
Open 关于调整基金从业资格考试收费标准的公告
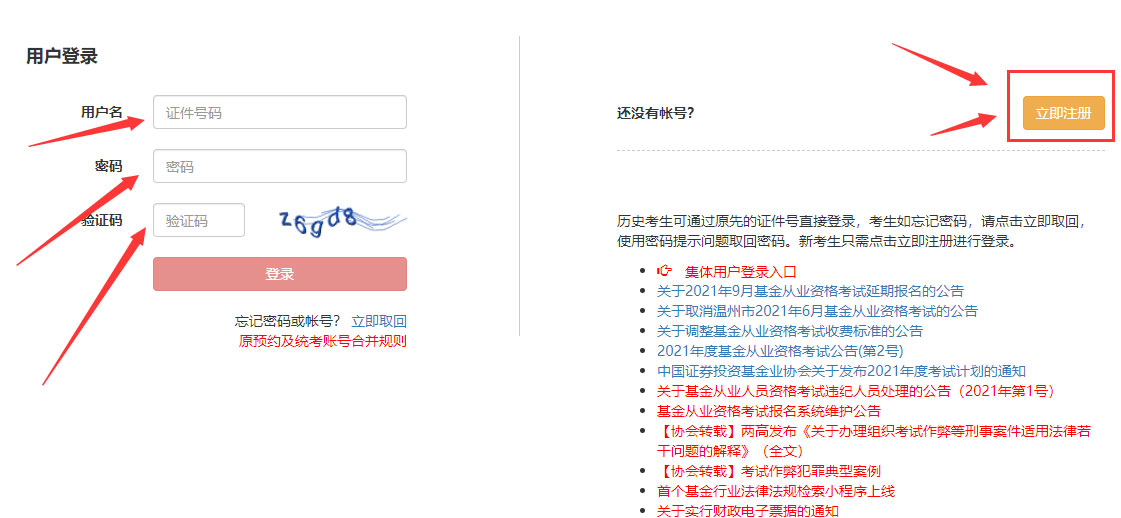(789, 331)
